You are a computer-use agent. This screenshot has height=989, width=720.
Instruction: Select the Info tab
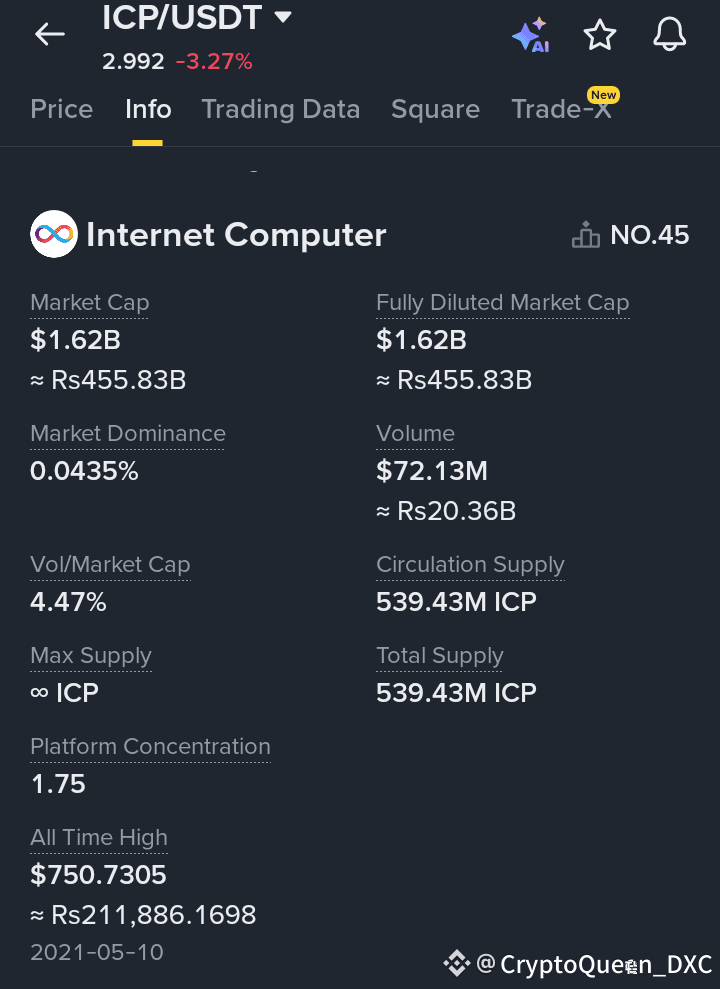[x=148, y=109]
